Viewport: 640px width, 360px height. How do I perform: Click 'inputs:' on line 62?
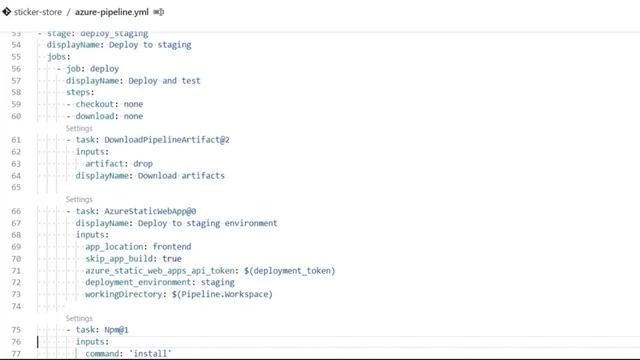(x=92, y=151)
